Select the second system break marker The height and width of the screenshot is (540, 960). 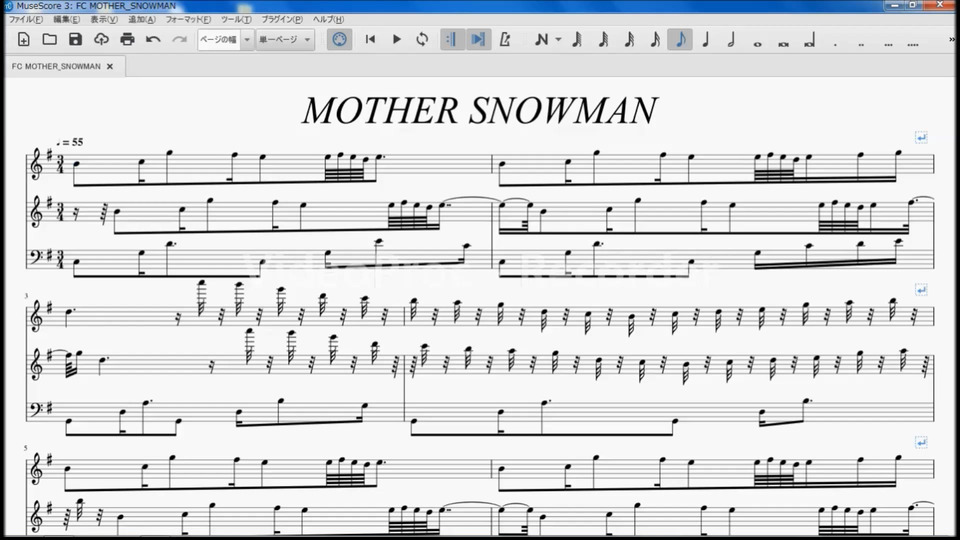tap(921, 289)
